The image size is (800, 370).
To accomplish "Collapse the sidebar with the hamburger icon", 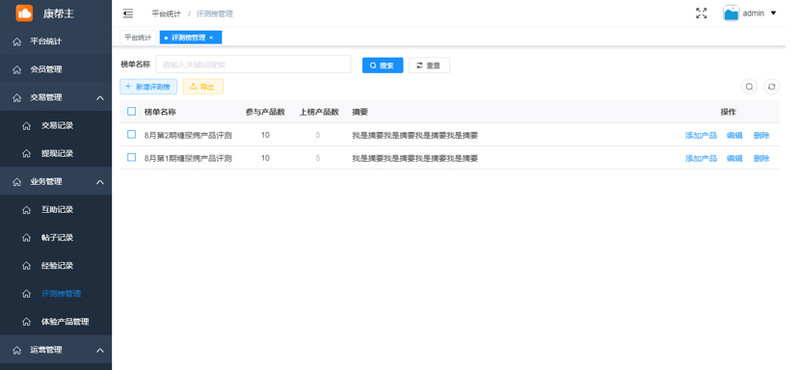I will (128, 14).
